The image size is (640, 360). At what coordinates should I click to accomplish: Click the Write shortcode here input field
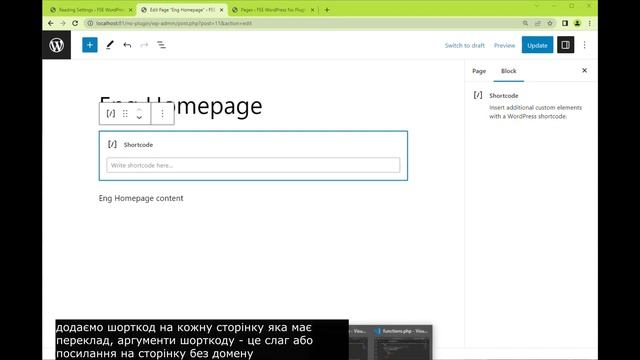253,165
